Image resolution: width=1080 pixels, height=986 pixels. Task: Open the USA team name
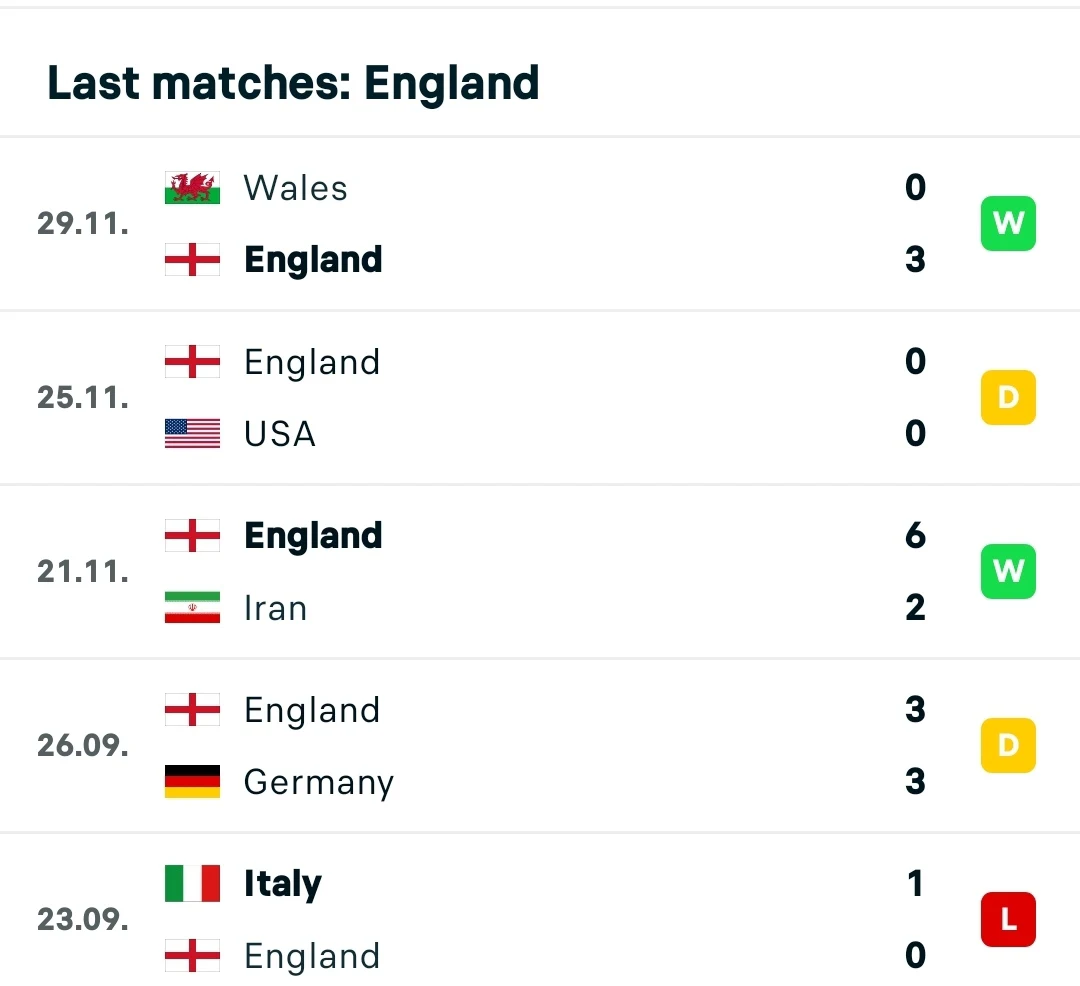tap(280, 434)
